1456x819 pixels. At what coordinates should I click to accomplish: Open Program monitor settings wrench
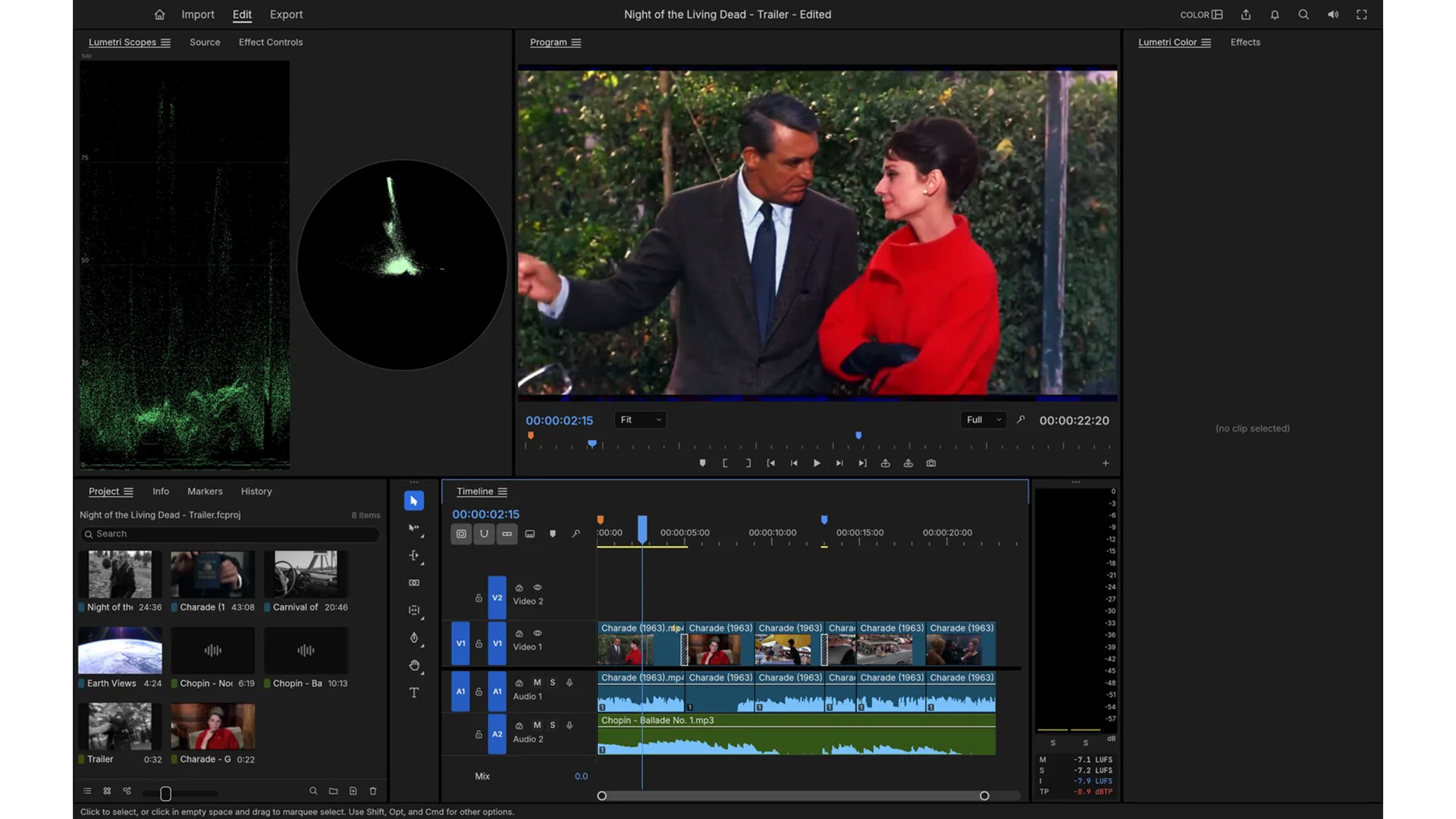[1021, 419]
